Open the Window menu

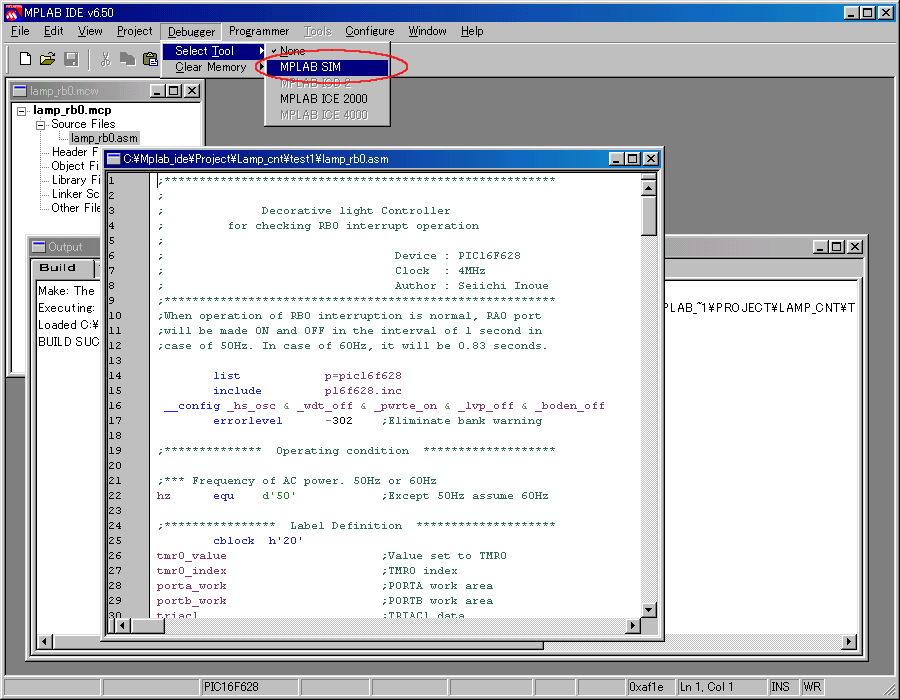click(x=427, y=31)
